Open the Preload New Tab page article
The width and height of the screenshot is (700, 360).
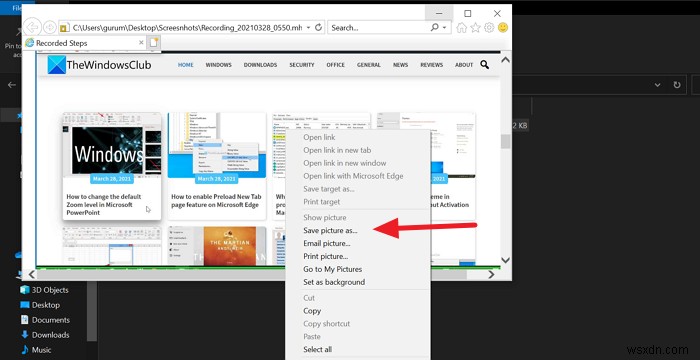(216, 201)
